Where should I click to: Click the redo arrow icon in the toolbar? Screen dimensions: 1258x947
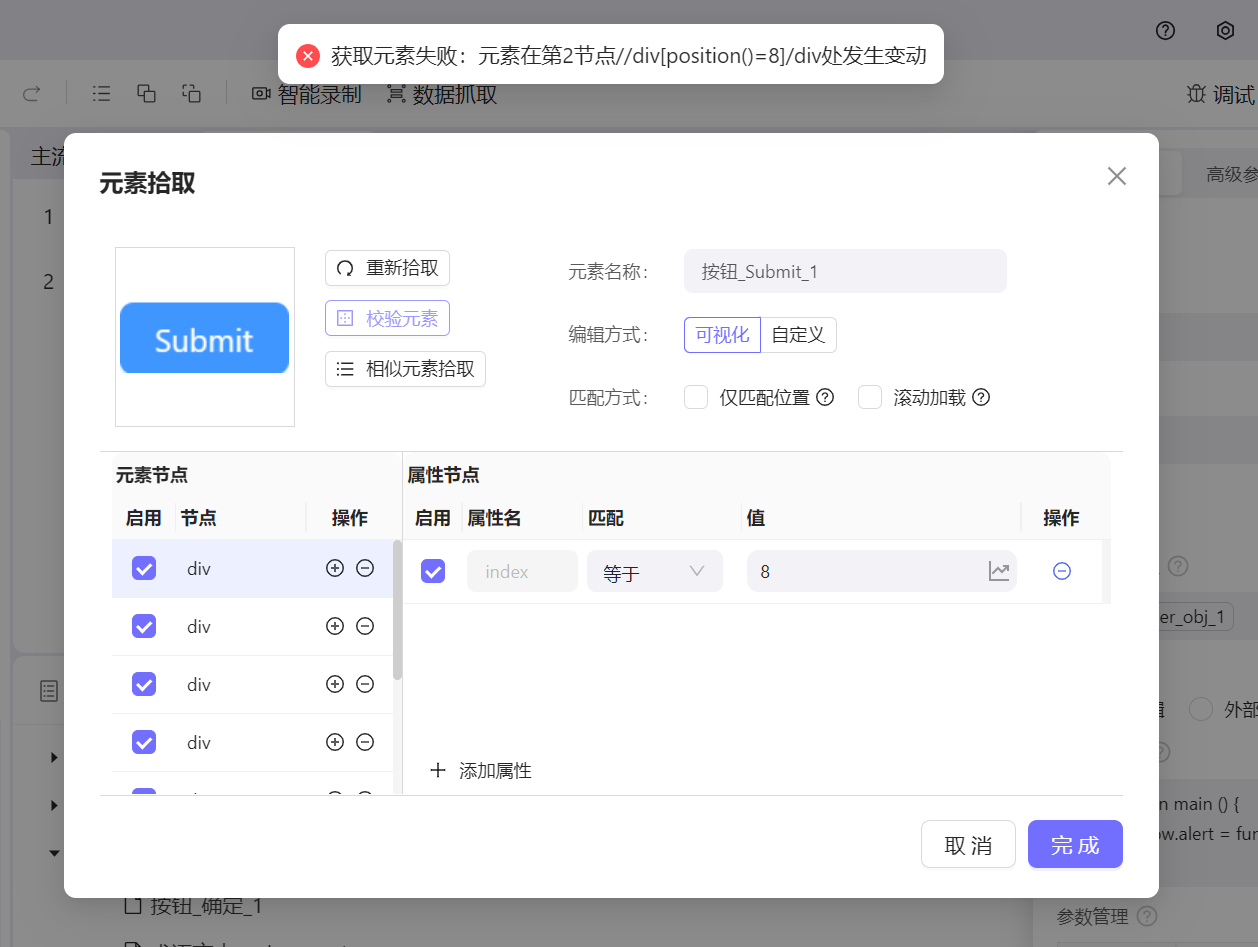point(31,92)
